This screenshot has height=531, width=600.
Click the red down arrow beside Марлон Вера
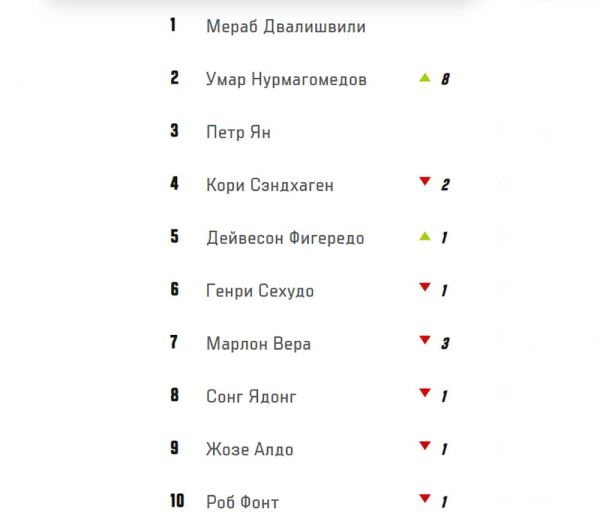425,340
